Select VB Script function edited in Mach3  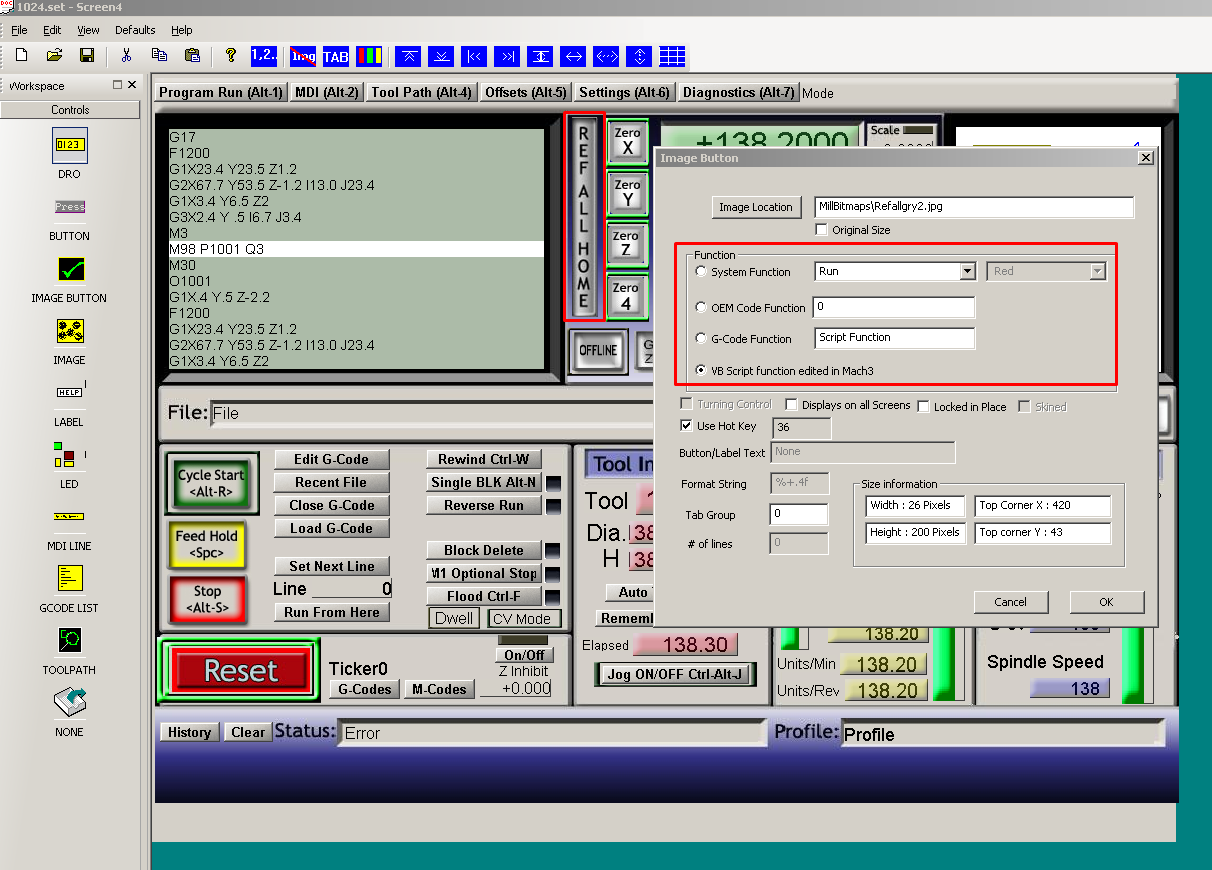point(700,370)
